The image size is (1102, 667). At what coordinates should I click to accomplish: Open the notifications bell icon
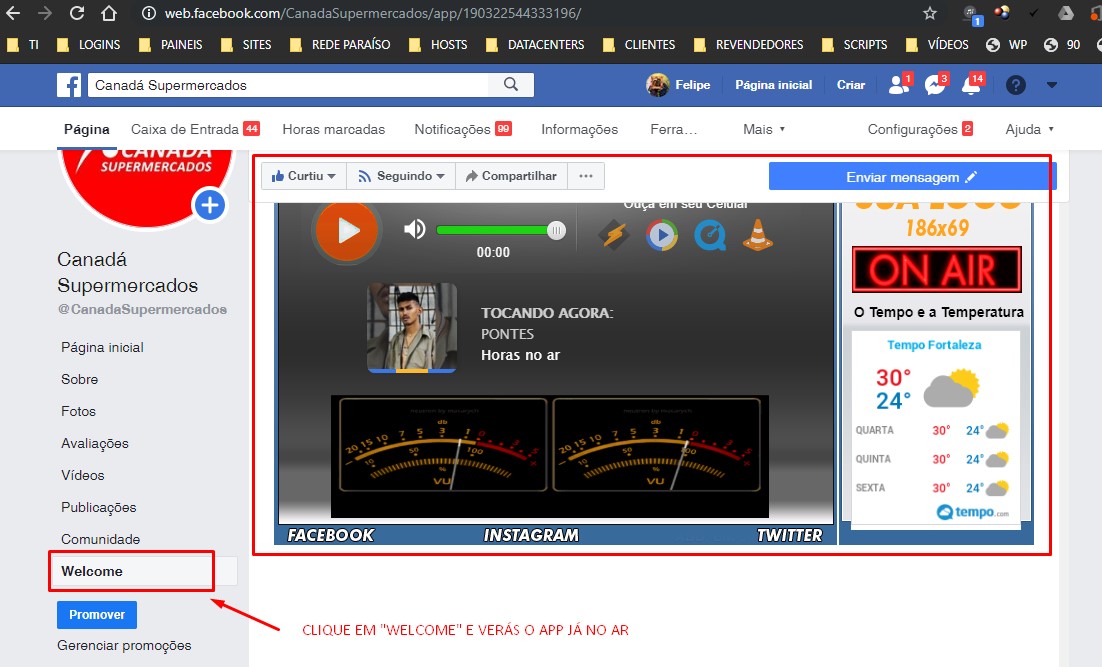[970, 85]
